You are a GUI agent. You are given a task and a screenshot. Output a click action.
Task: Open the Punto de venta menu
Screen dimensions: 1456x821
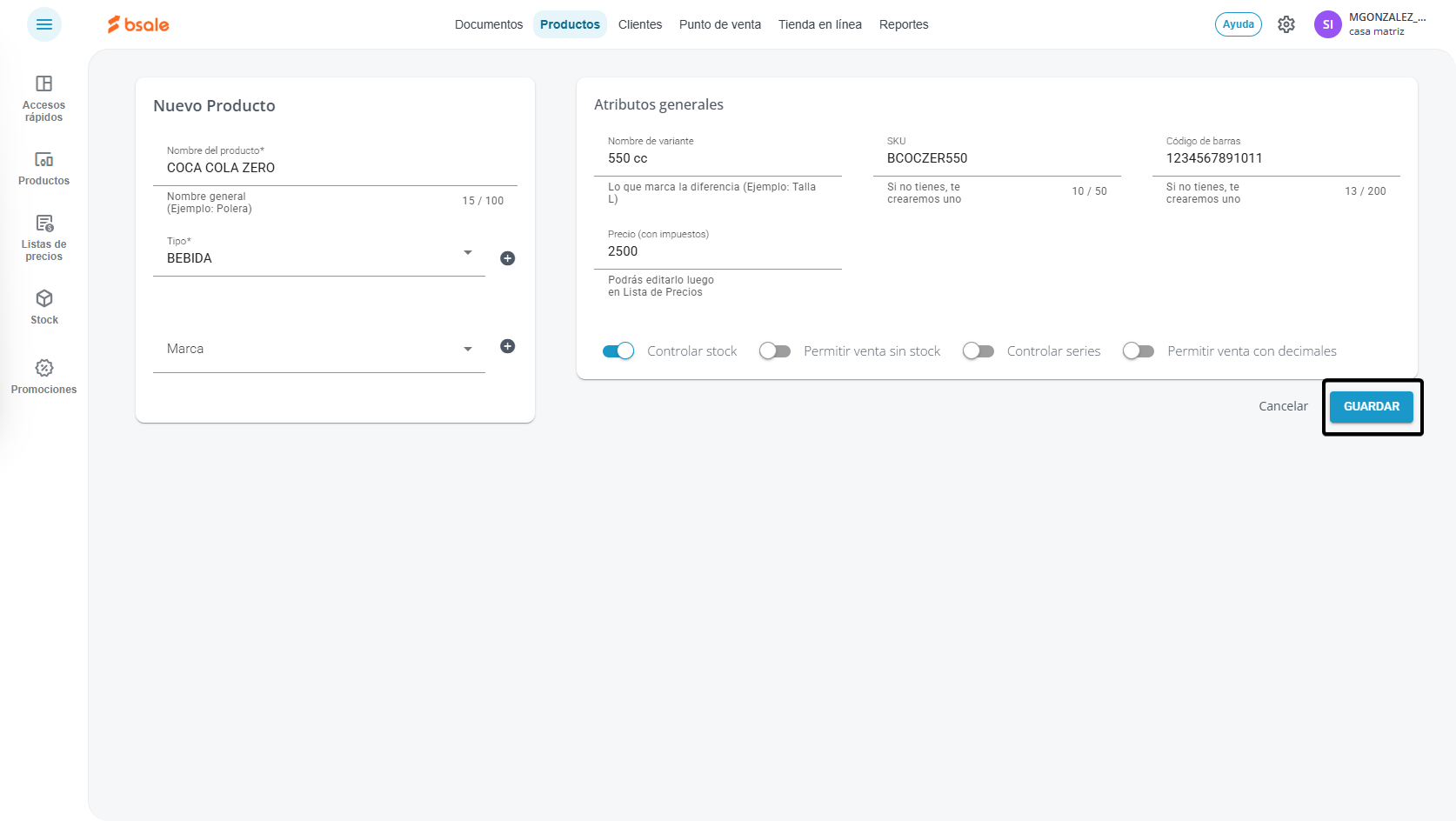click(720, 24)
